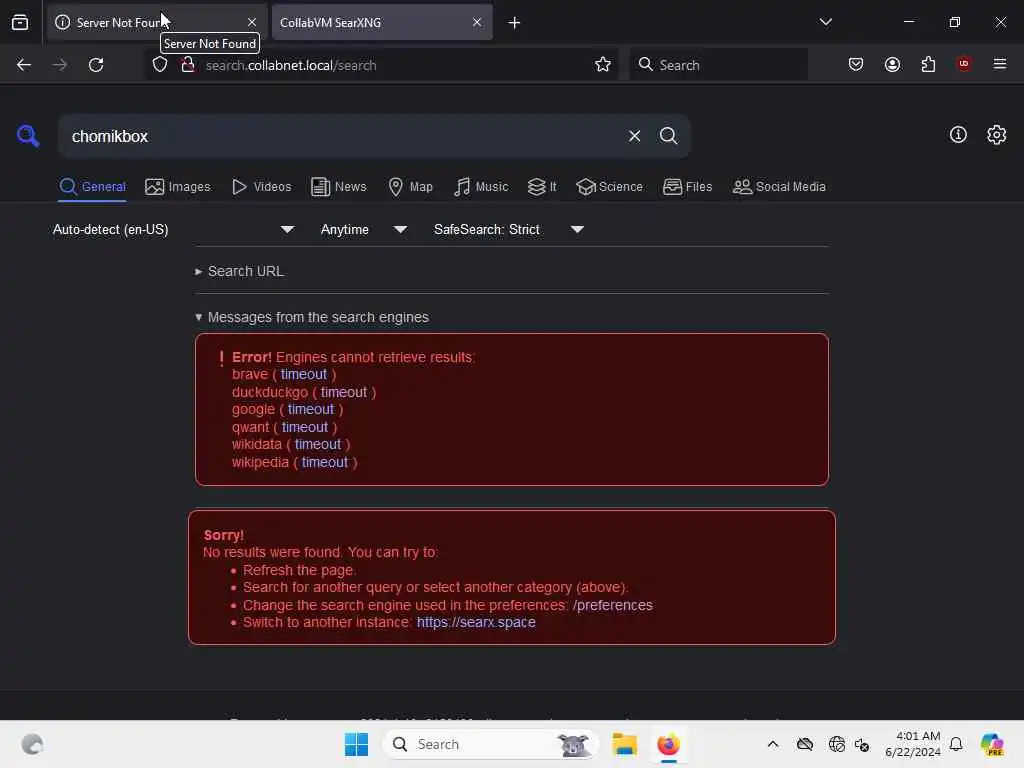Open tracking protection shield icon
Screen dimensions: 1024x768
tap(160, 65)
